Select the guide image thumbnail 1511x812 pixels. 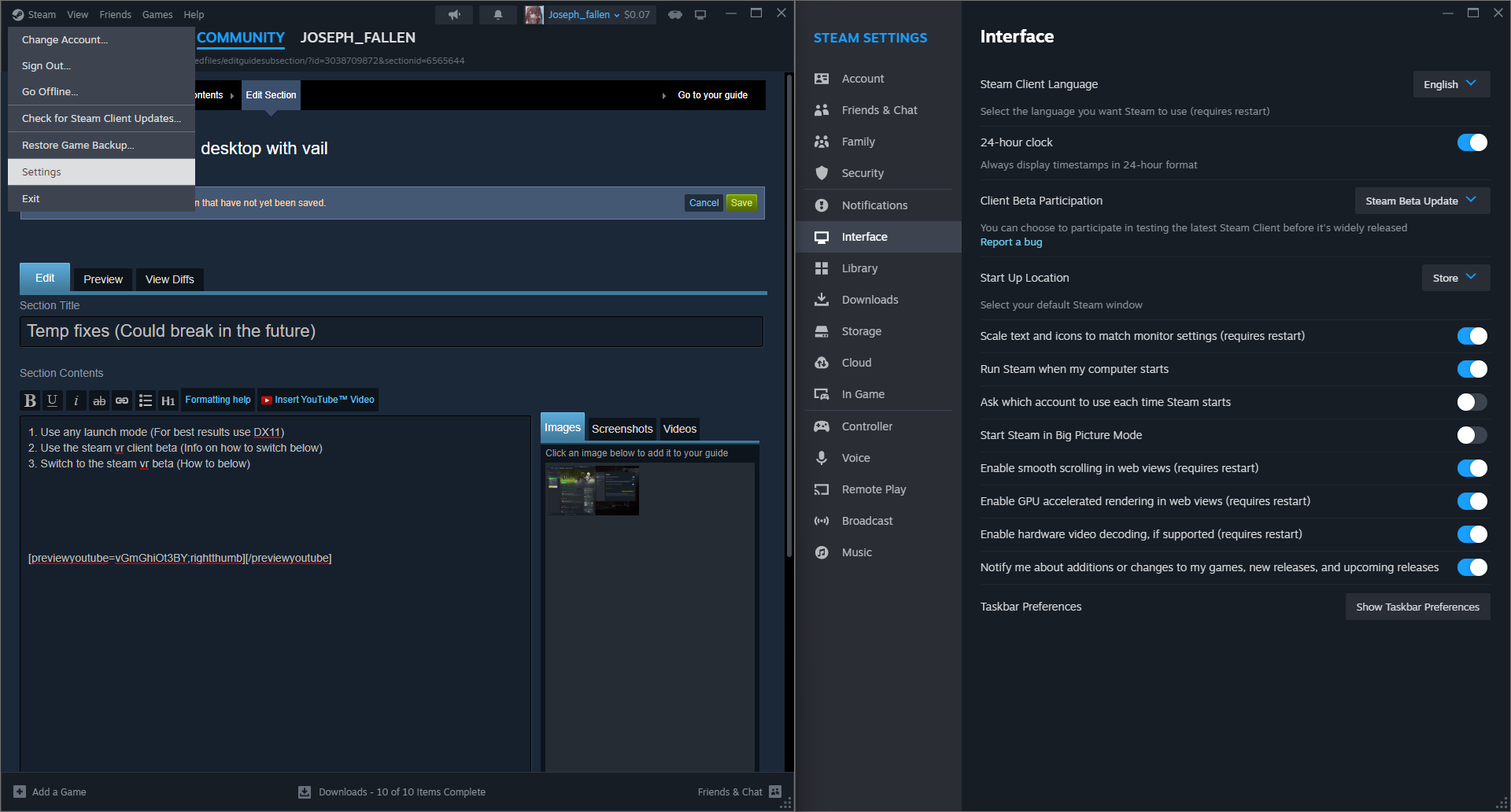[593, 490]
